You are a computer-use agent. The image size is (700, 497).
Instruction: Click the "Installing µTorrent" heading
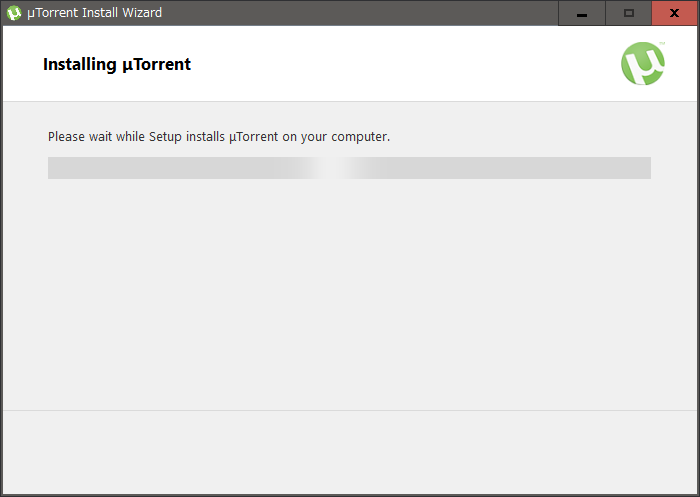tap(117, 65)
